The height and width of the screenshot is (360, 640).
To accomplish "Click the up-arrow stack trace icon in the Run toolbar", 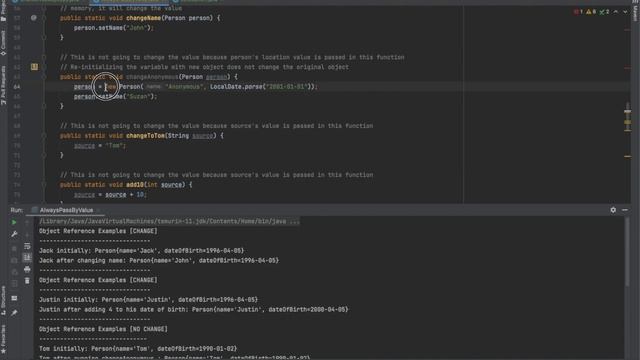I will [x=27, y=222].
